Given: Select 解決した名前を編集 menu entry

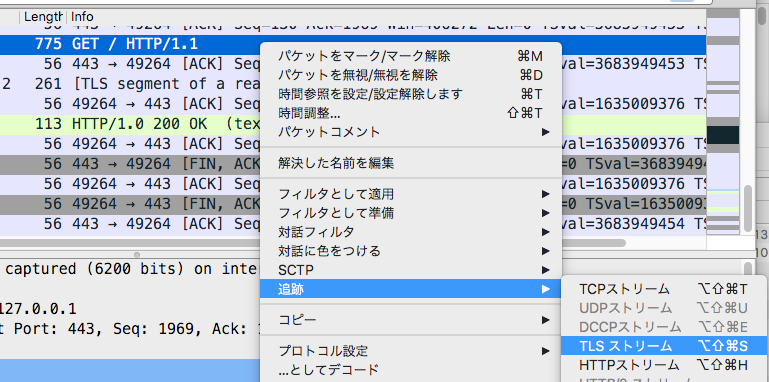Looking at the screenshot, I should tap(410, 163).
